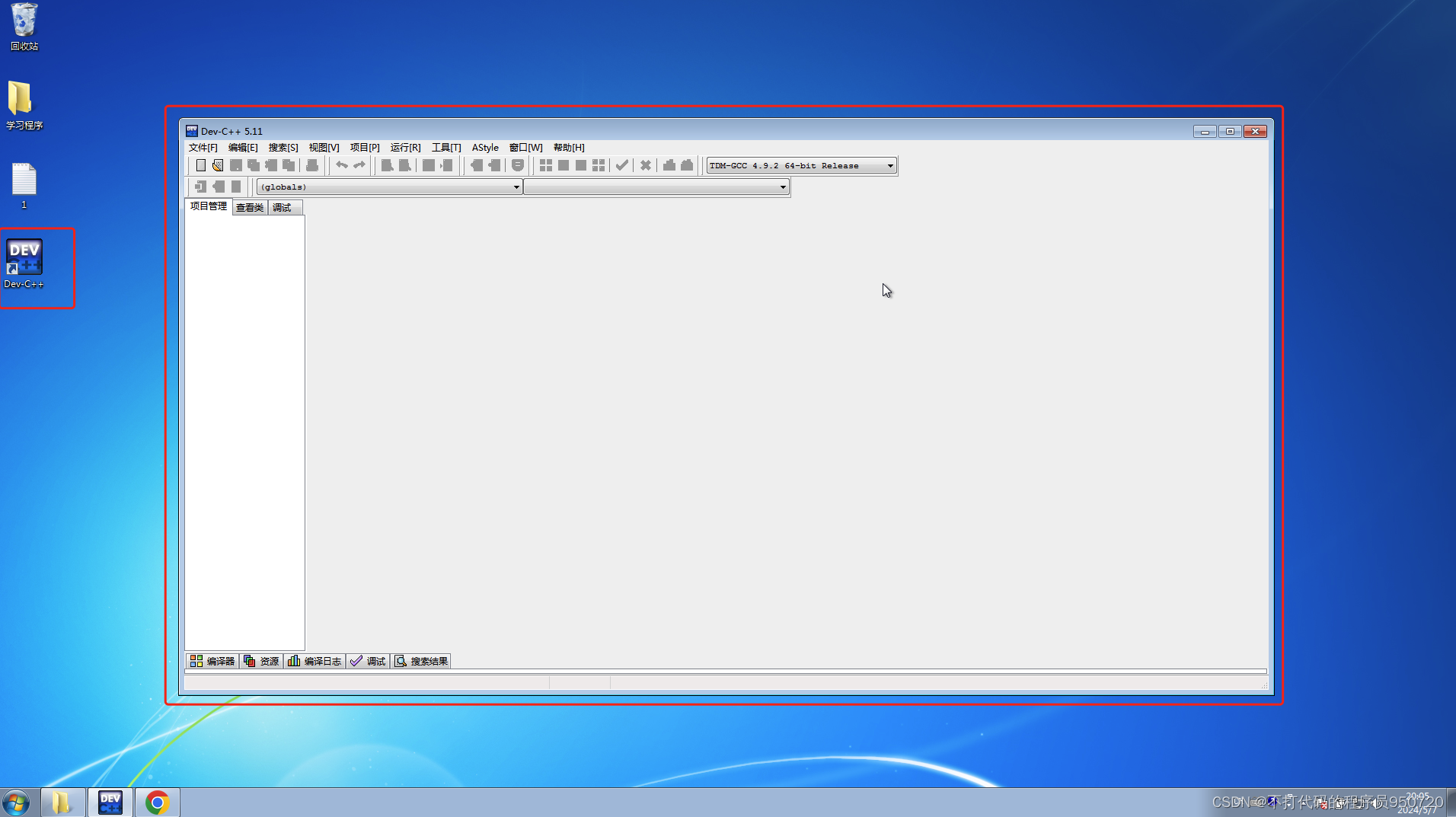The image size is (1456, 817).
Task: Click the Save toolbar icon
Action: (x=236, y=165)
